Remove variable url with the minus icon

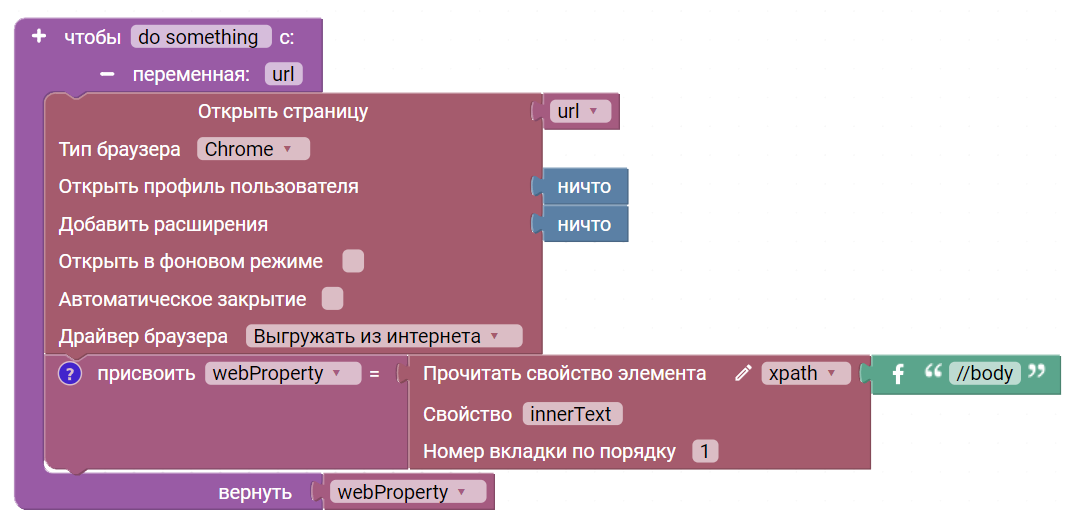107,74
